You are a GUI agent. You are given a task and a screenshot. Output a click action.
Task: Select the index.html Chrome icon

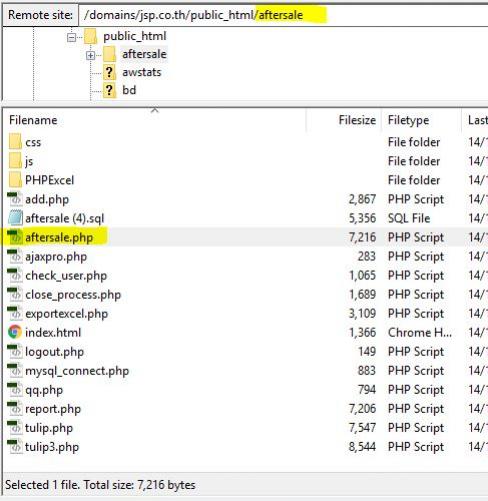coord(15,332)
